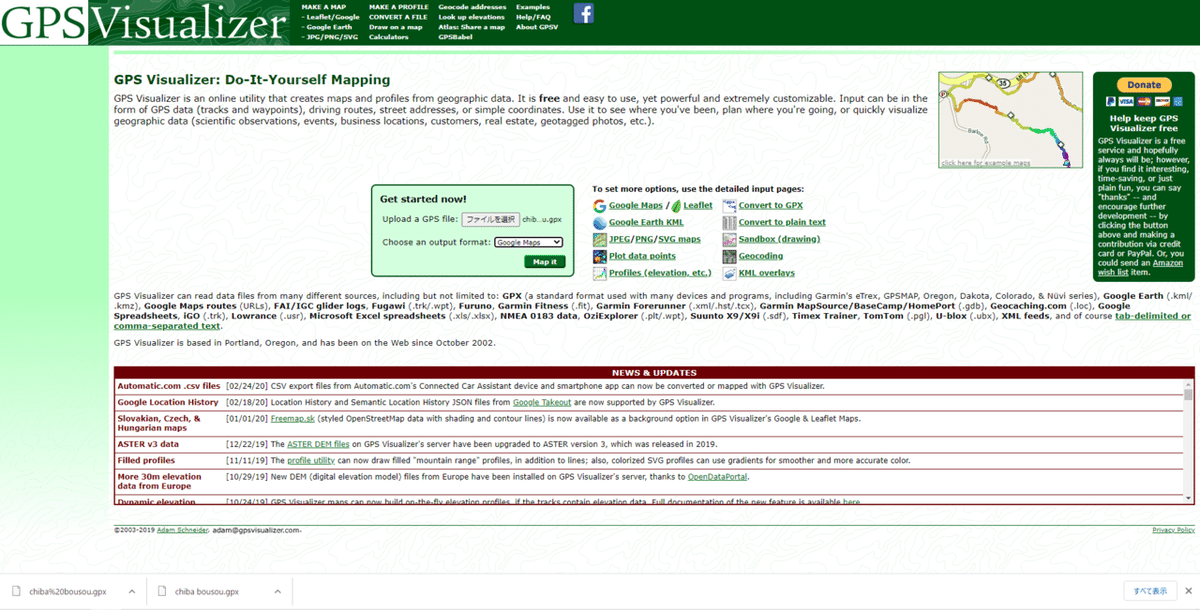Screen dimensions: 1200x610
Task: Open GPSBabel in header menu
Action: tap(456, 37)
